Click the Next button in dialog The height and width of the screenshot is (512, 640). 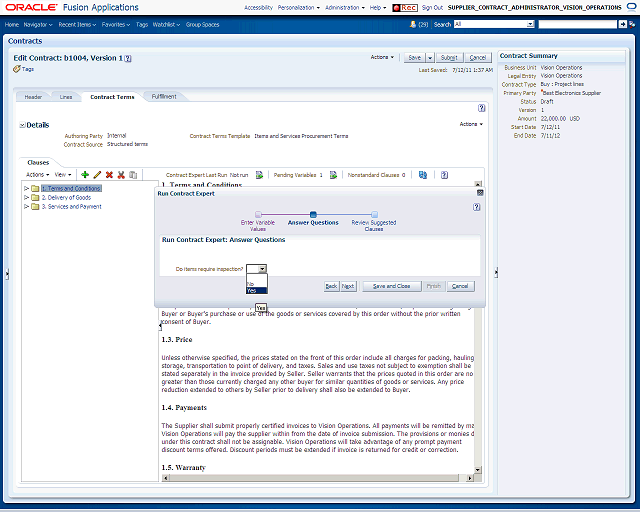[348, 286]
